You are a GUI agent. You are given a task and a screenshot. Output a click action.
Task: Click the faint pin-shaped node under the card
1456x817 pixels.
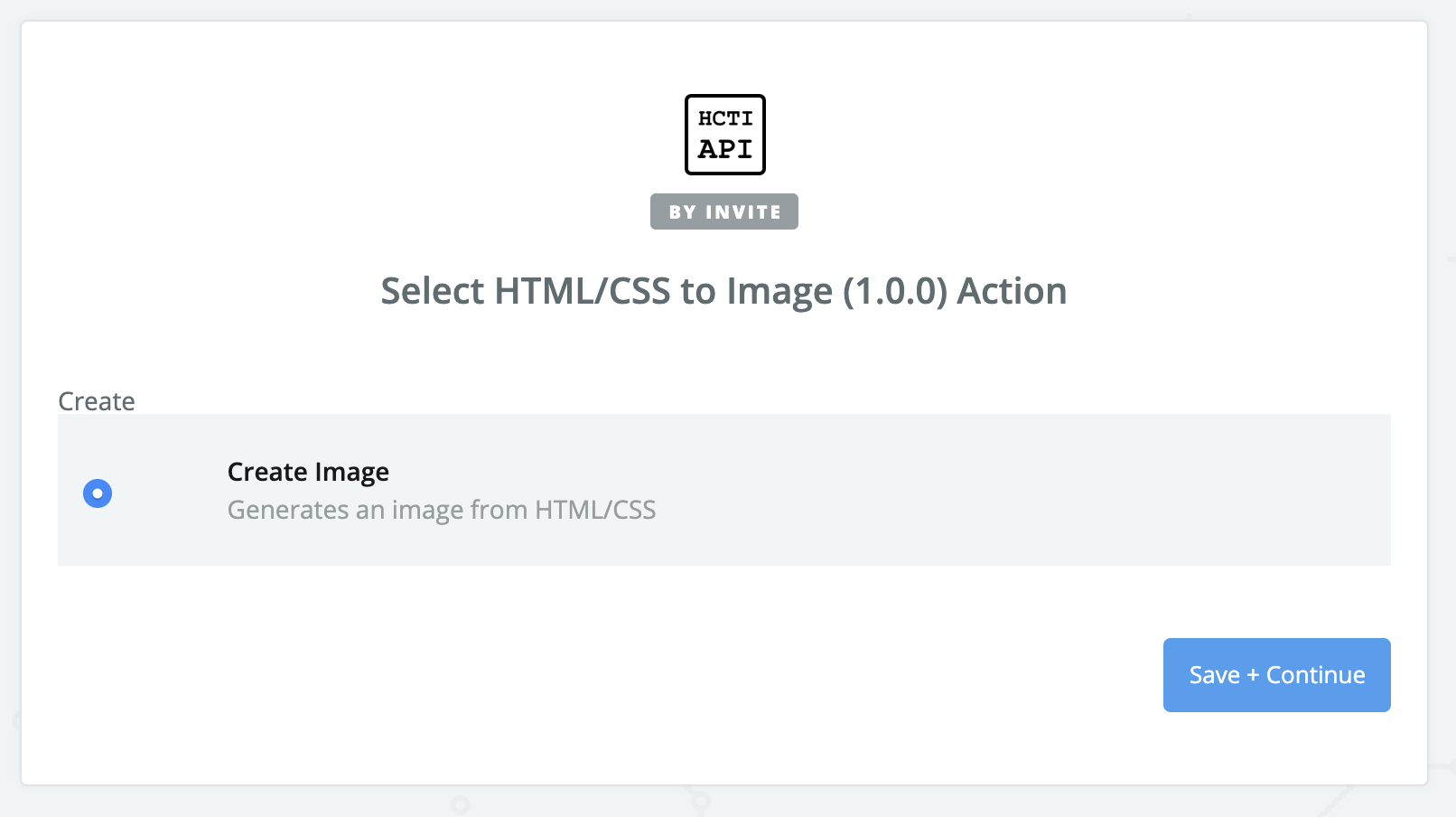(x=700, y=801)
